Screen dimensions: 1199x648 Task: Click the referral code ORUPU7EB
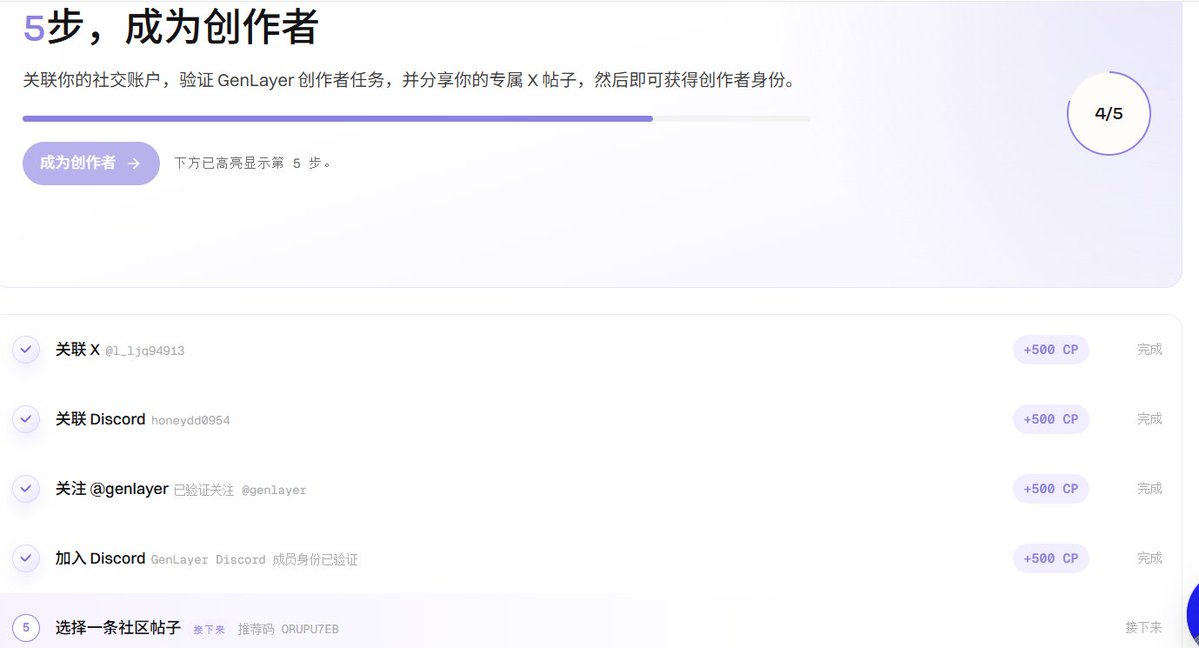[x=310, y=629]
